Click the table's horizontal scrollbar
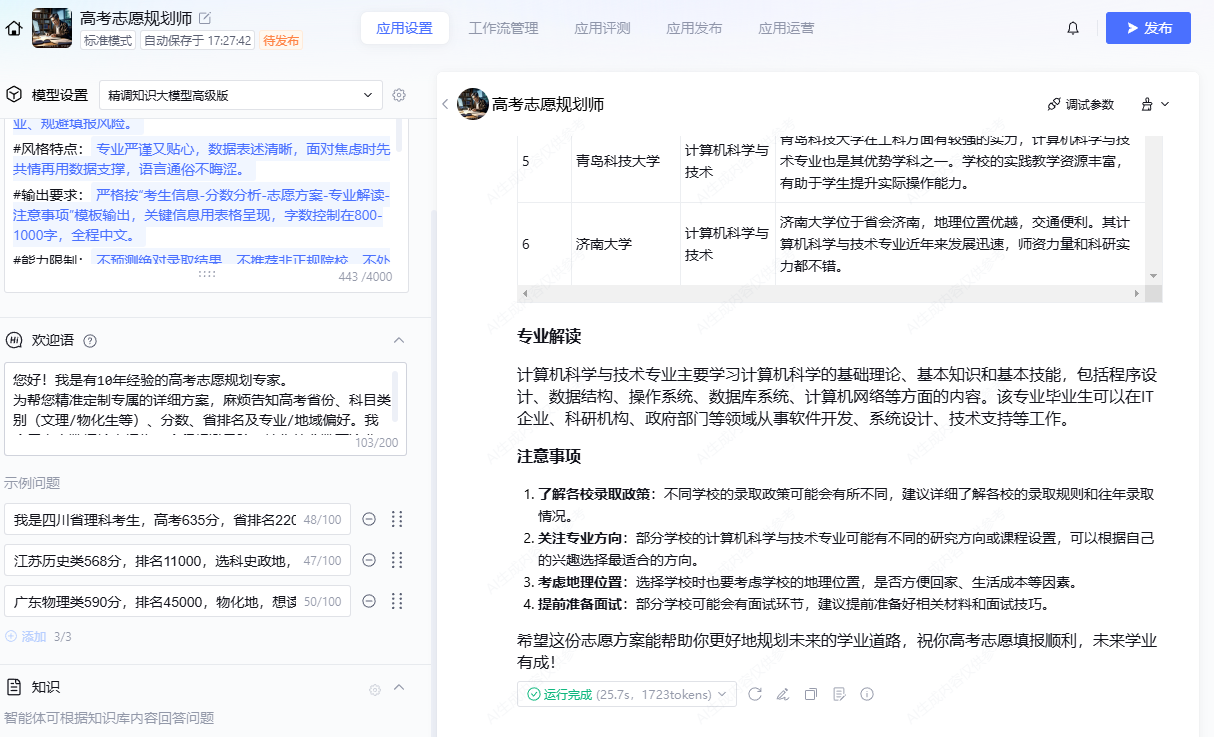 click(828, 294)
